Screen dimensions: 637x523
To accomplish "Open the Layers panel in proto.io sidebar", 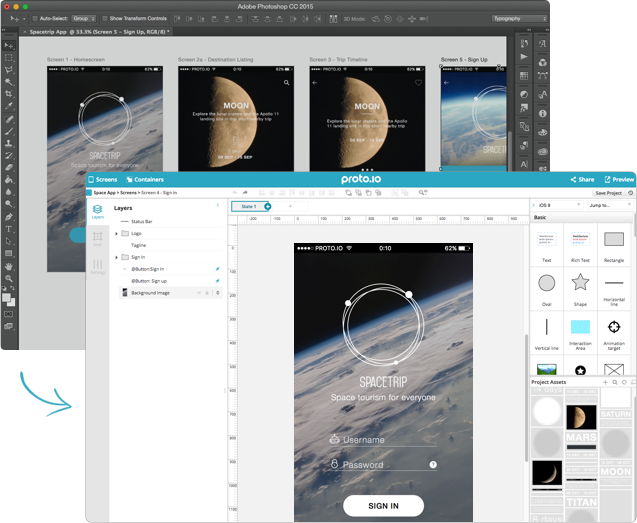I will click(x=98, y=211).
